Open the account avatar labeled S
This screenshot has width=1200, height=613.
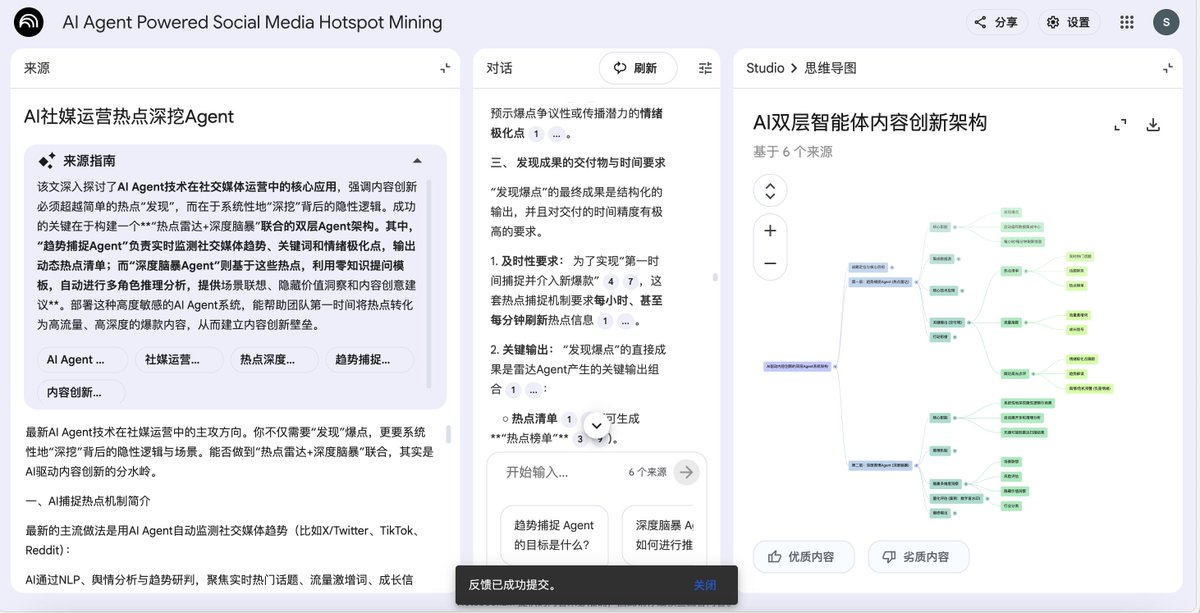(x=1166, y=22)
